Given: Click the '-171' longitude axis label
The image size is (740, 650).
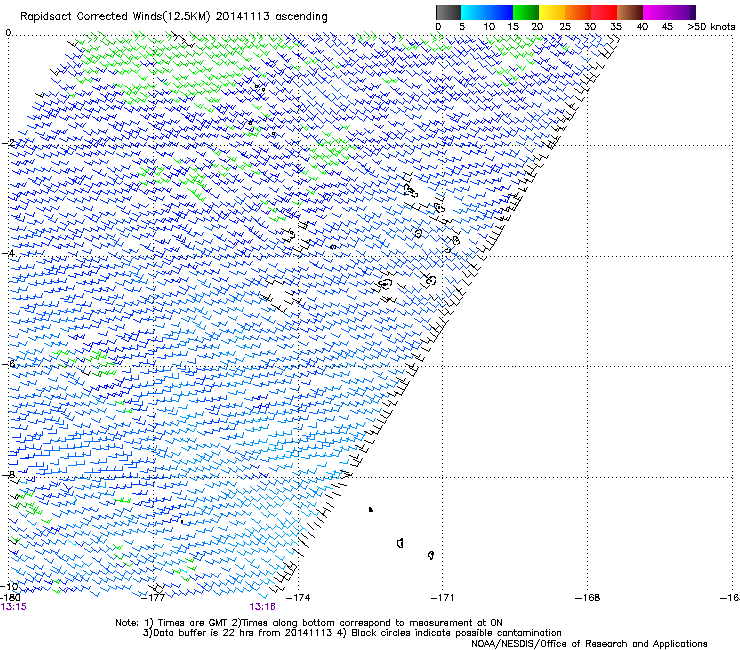Looking at the screenshot, I should (442, 598).
